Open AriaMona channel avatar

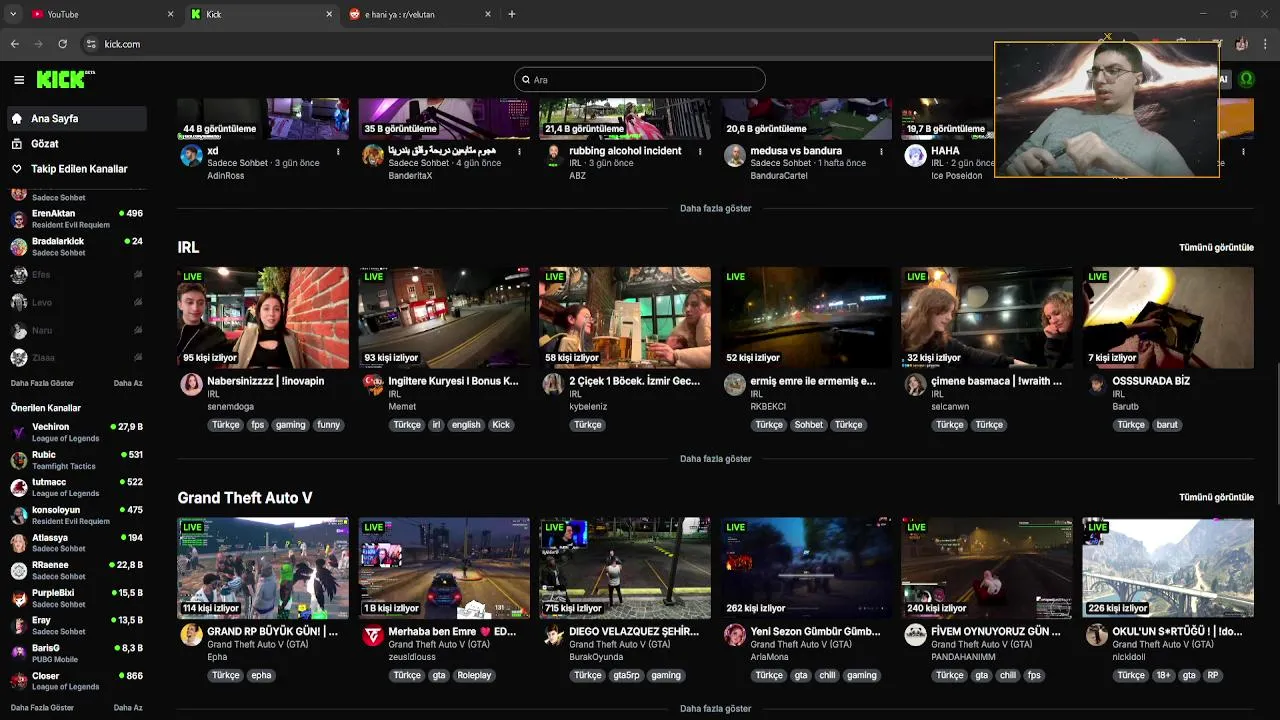[x=734, y=636]
